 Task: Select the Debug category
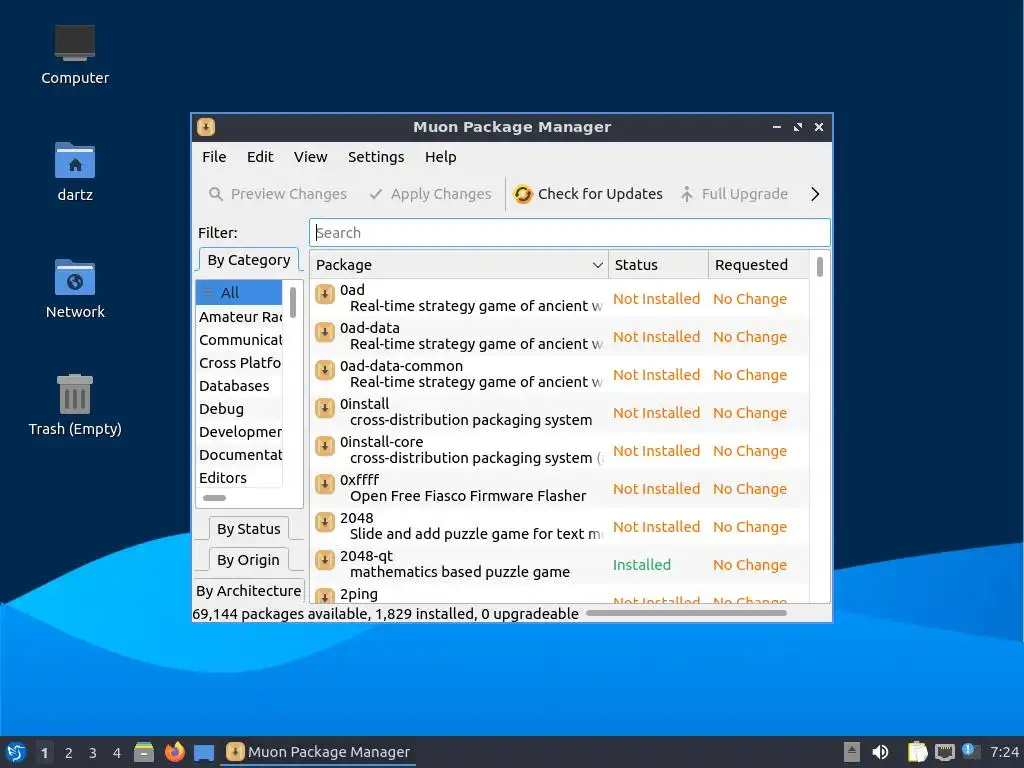239,409
